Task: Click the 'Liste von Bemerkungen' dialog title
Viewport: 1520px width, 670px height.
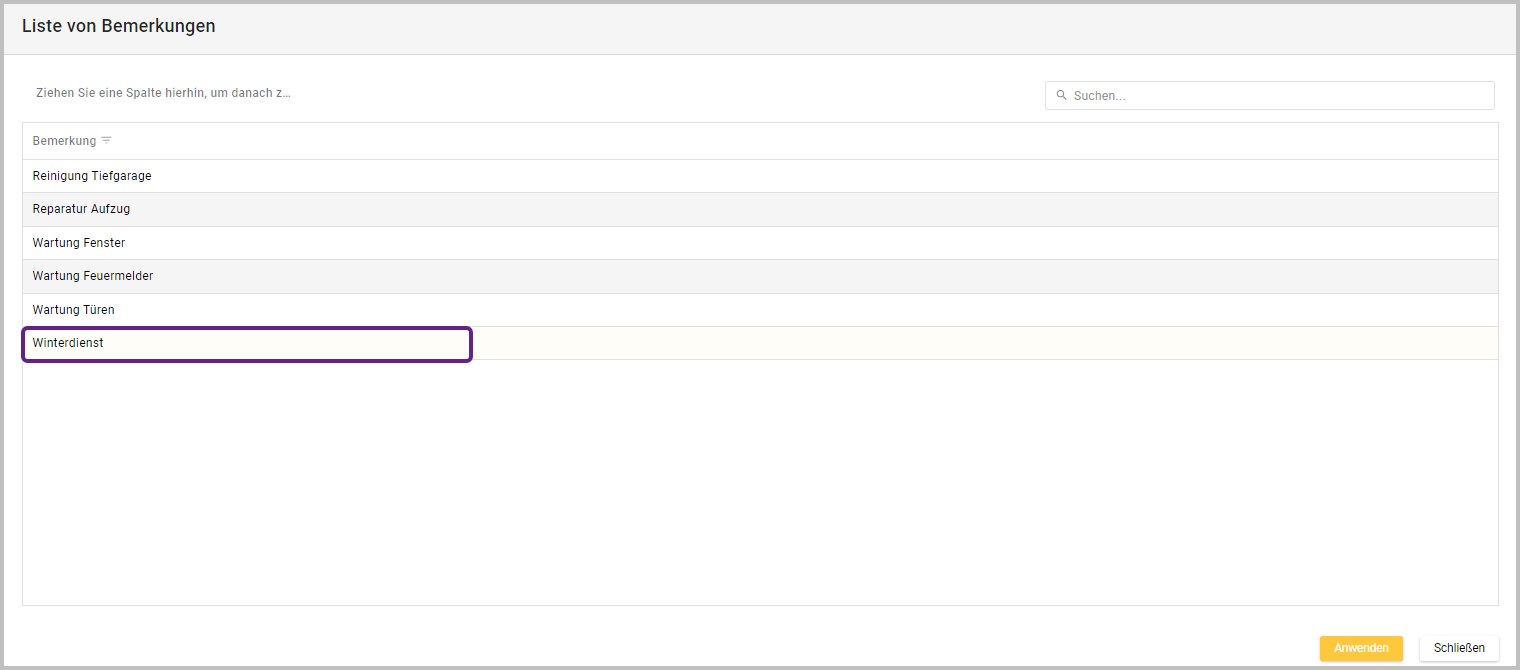Action: (x=118, y=26)
